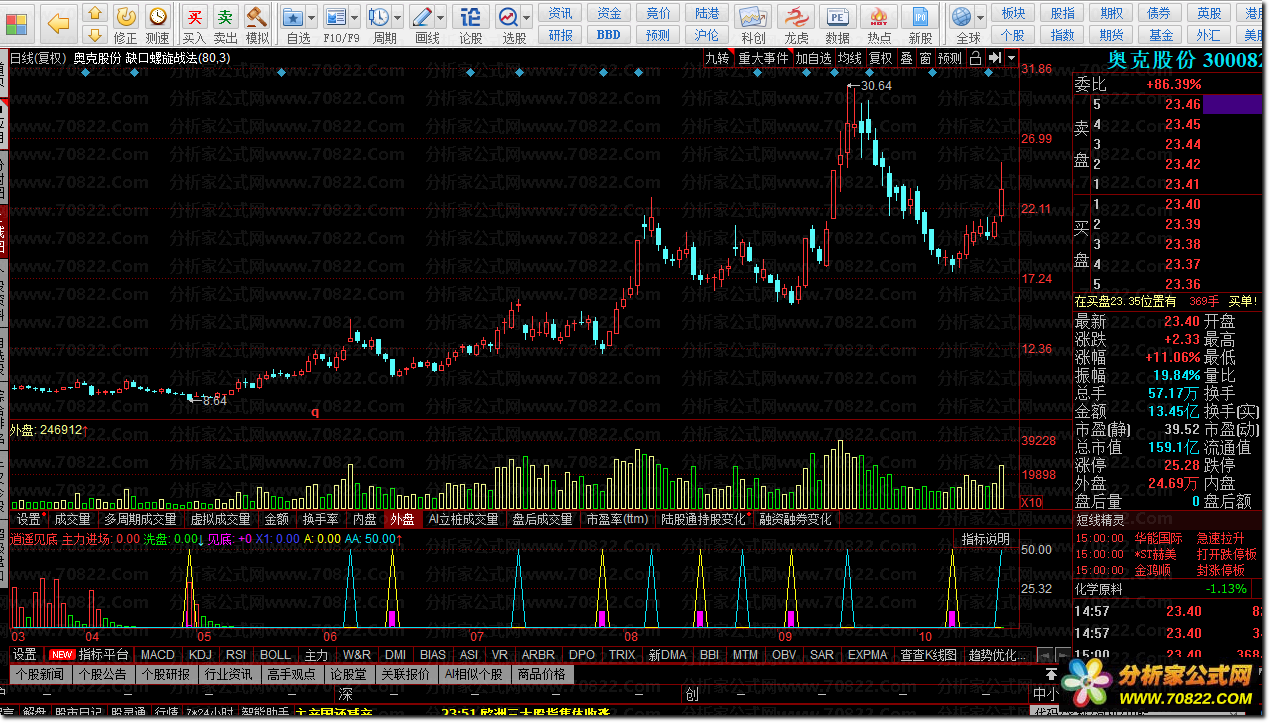1271x723 pixels.
Task: Open the 龙虎 dragon-tiger list icon
Action: [796, 24]
